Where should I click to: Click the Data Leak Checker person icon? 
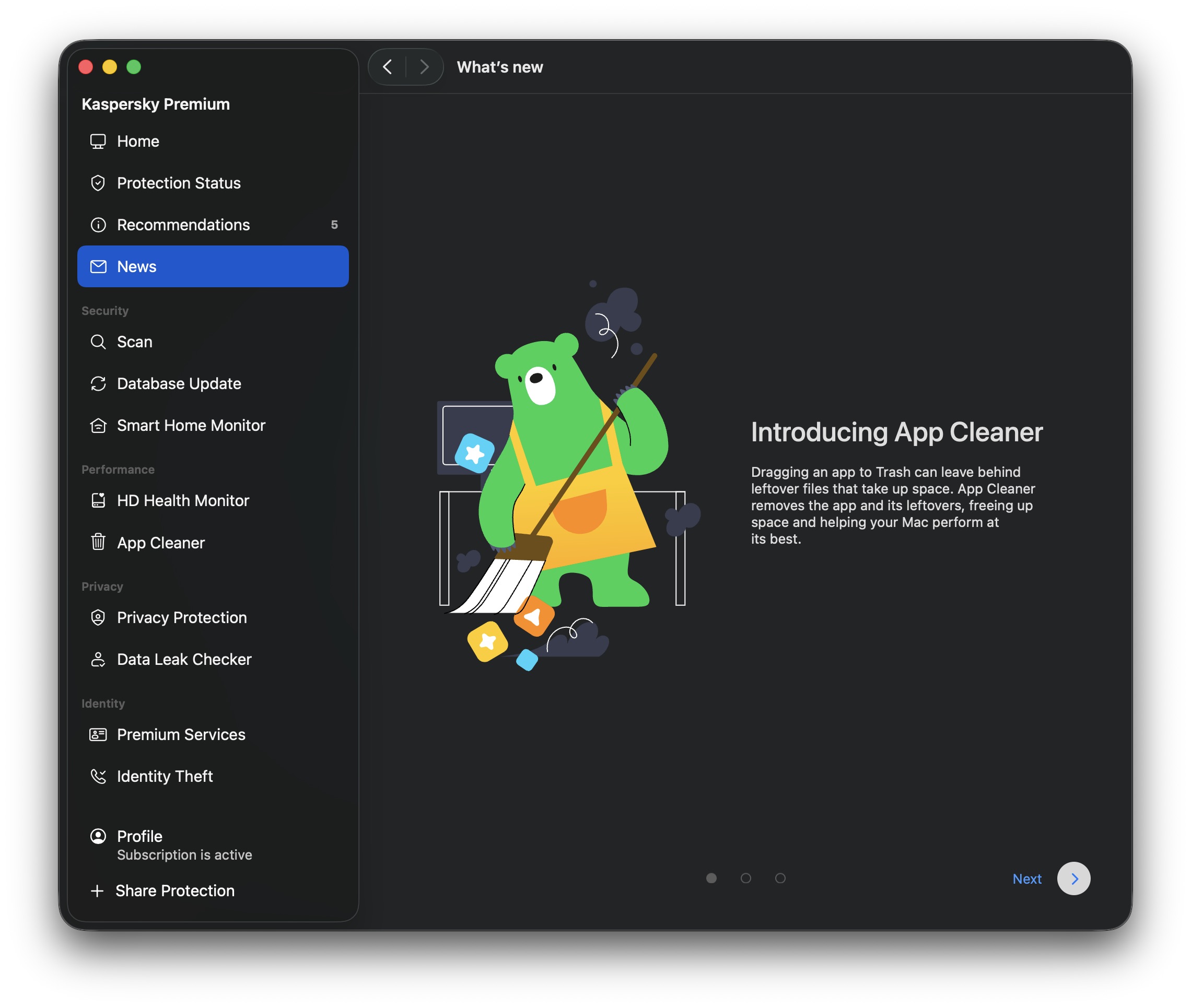pos(98,660)
